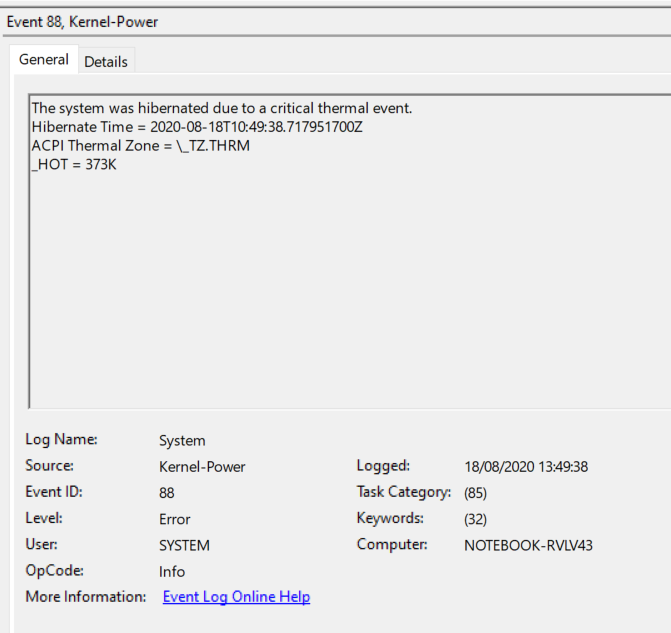Click the OpCode value Info
The height and width of the screenshot is (633, 671).
[172, 572]
